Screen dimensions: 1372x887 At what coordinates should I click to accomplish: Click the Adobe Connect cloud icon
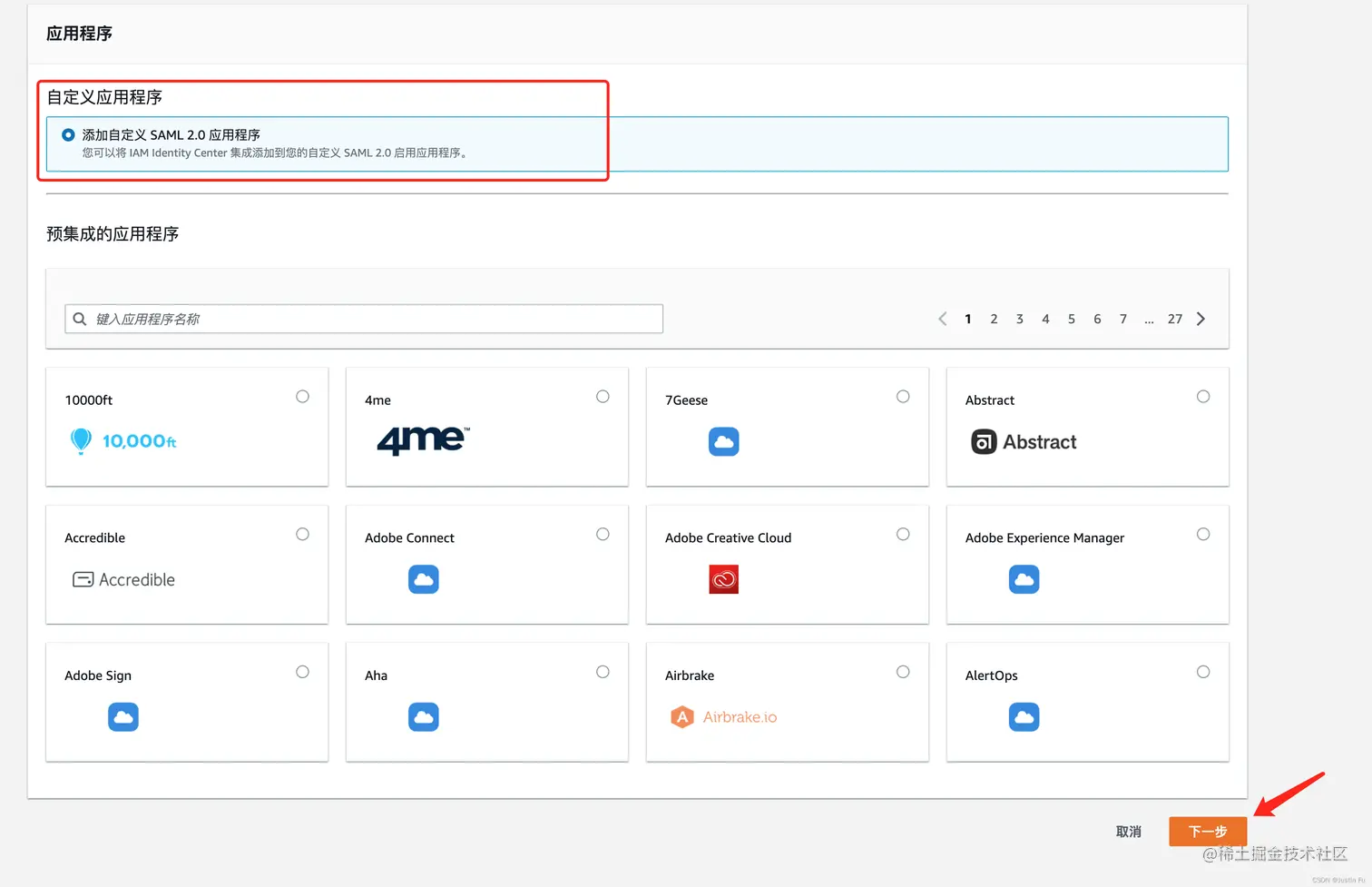[x=423, y=579]
